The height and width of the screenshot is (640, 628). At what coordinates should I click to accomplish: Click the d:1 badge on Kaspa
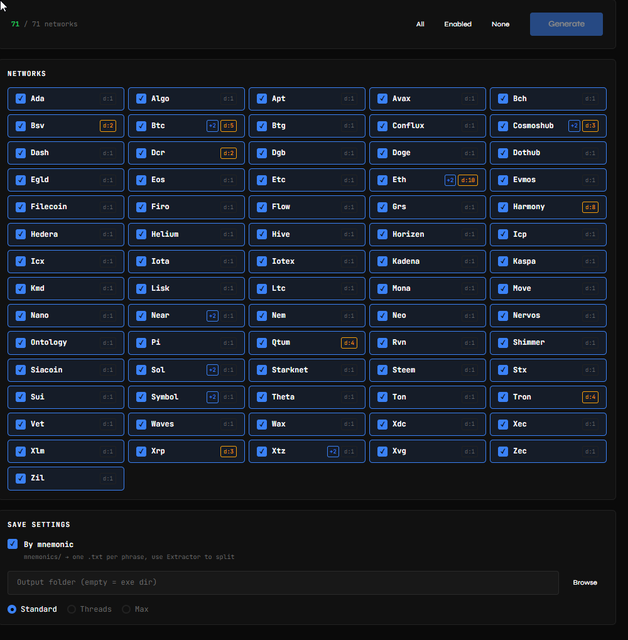pyautogui.click(x=590, y=261)
